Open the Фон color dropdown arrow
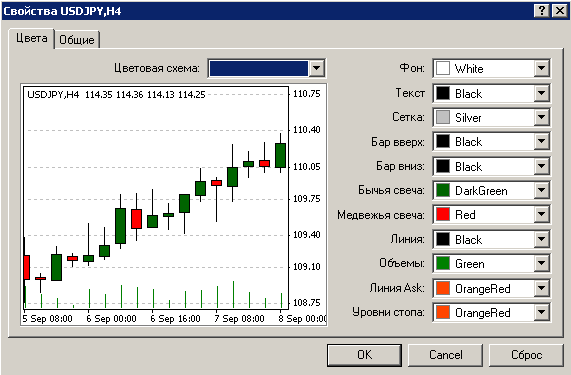This screenshot has height=375, width=571. pos(541,68)
